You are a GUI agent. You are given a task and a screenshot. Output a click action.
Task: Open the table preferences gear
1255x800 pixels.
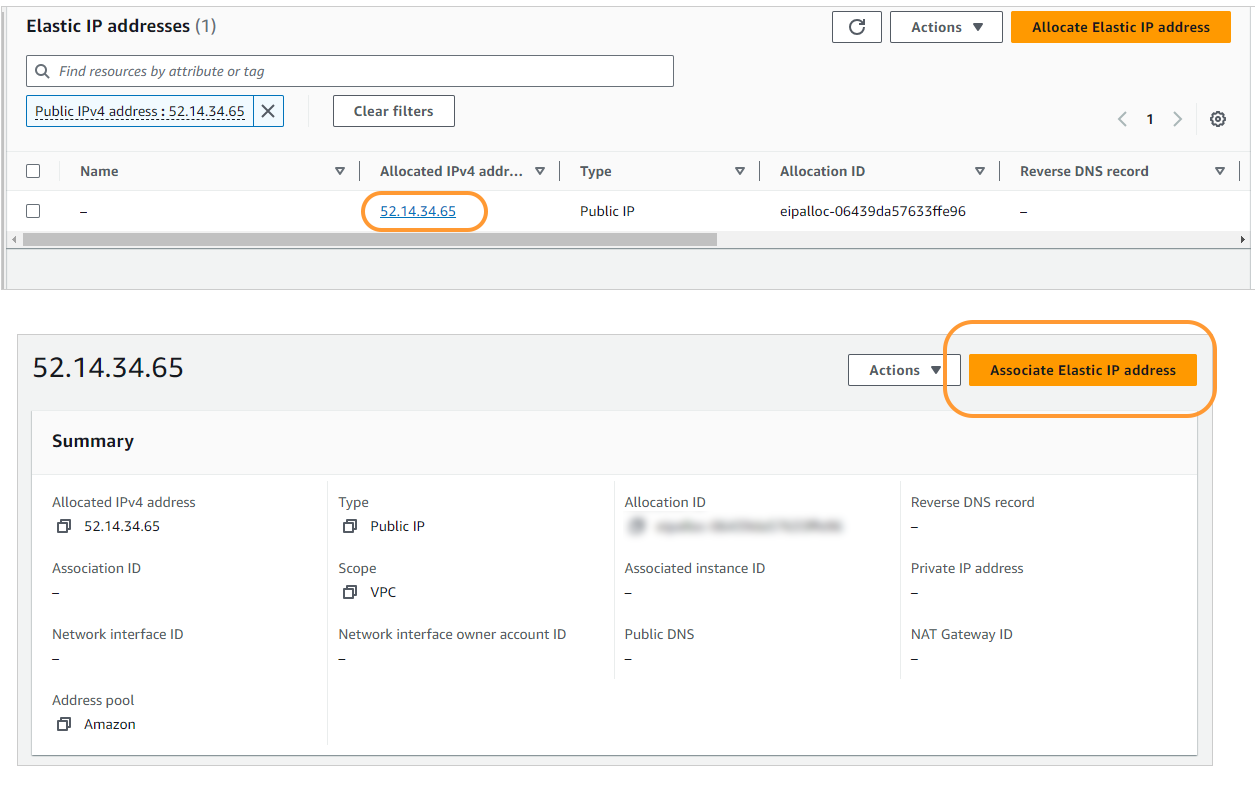coord(1218,118)
